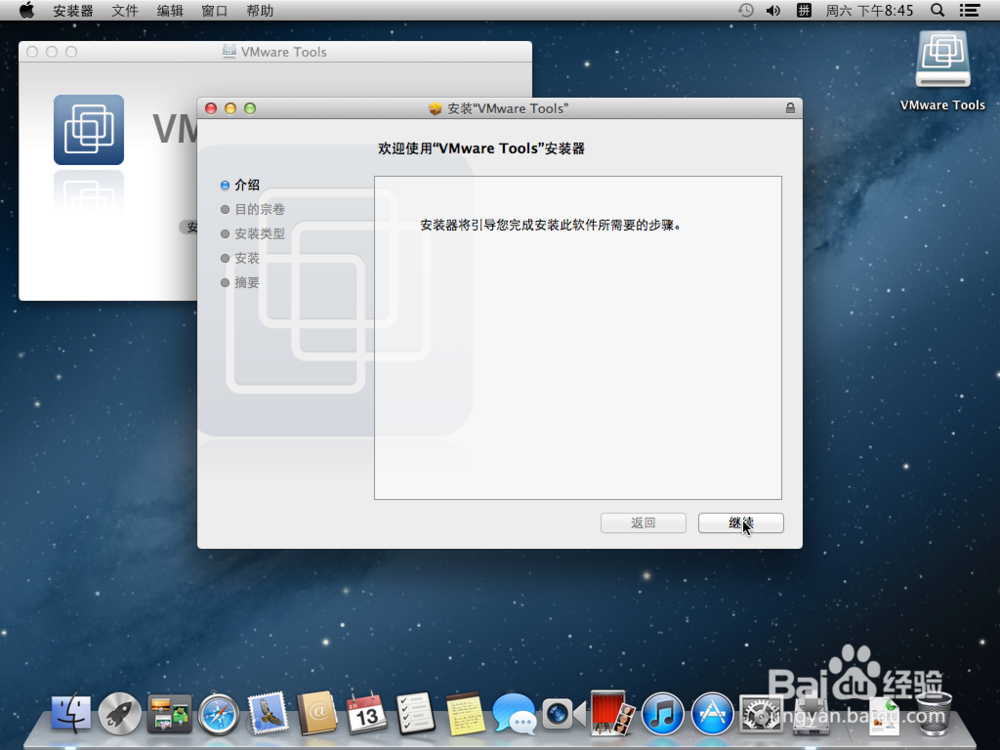This screenshot has width=1000, height=750.
Task: Select the 摘要 step in sidebar
Action: [240, 283]
